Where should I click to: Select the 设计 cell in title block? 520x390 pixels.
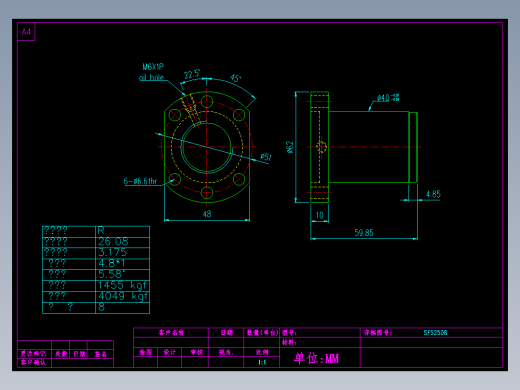point(169,352)
